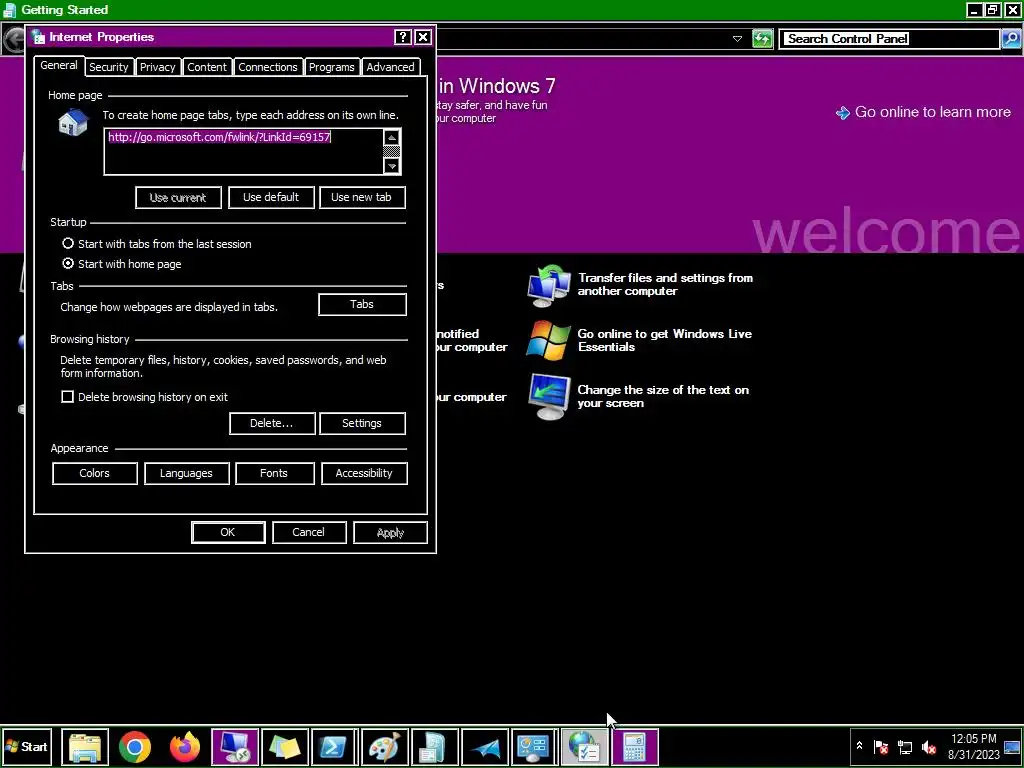Switch to the Content tab
This screenshot has width=1024, height=768.
coord(207,67)
